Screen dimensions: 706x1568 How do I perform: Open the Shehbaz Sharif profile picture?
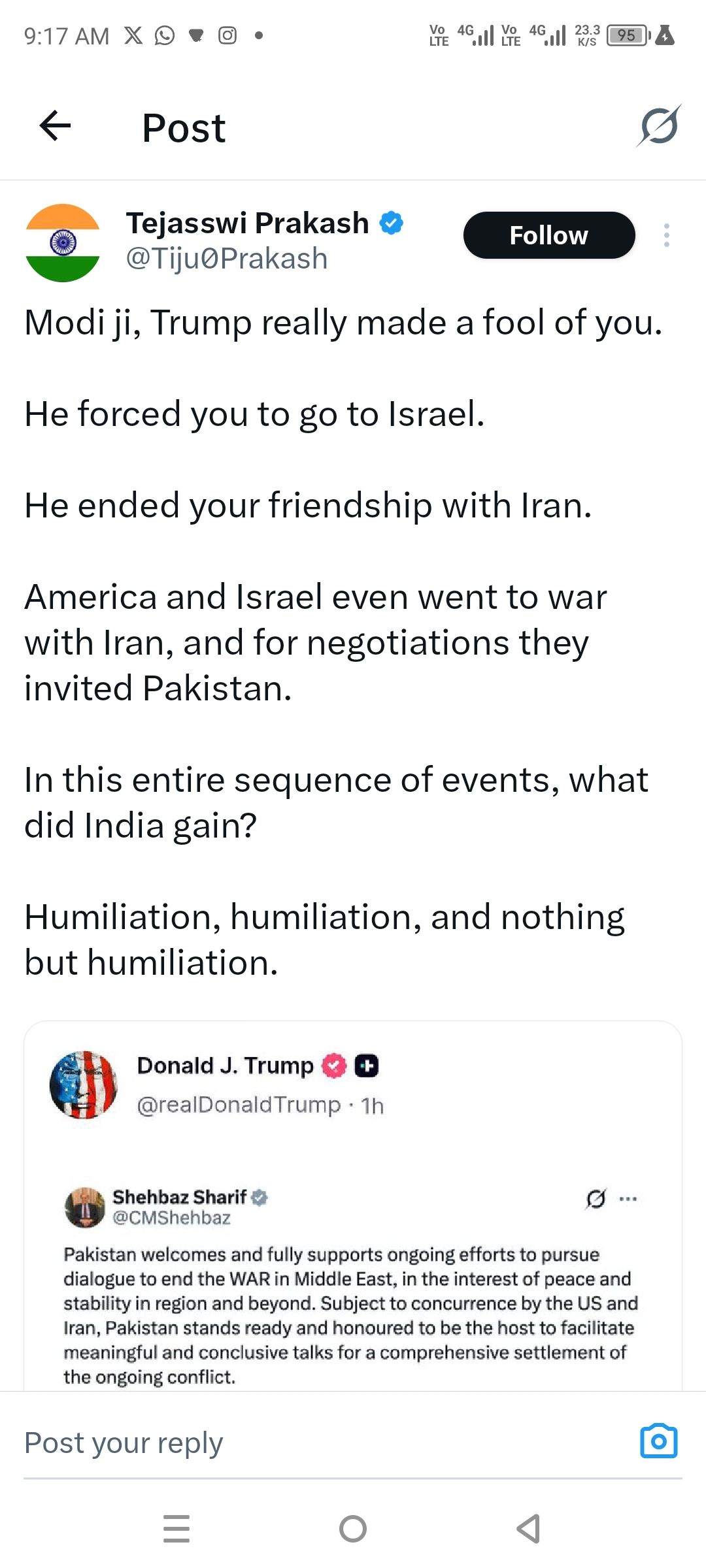click(x=85, y=1207)
